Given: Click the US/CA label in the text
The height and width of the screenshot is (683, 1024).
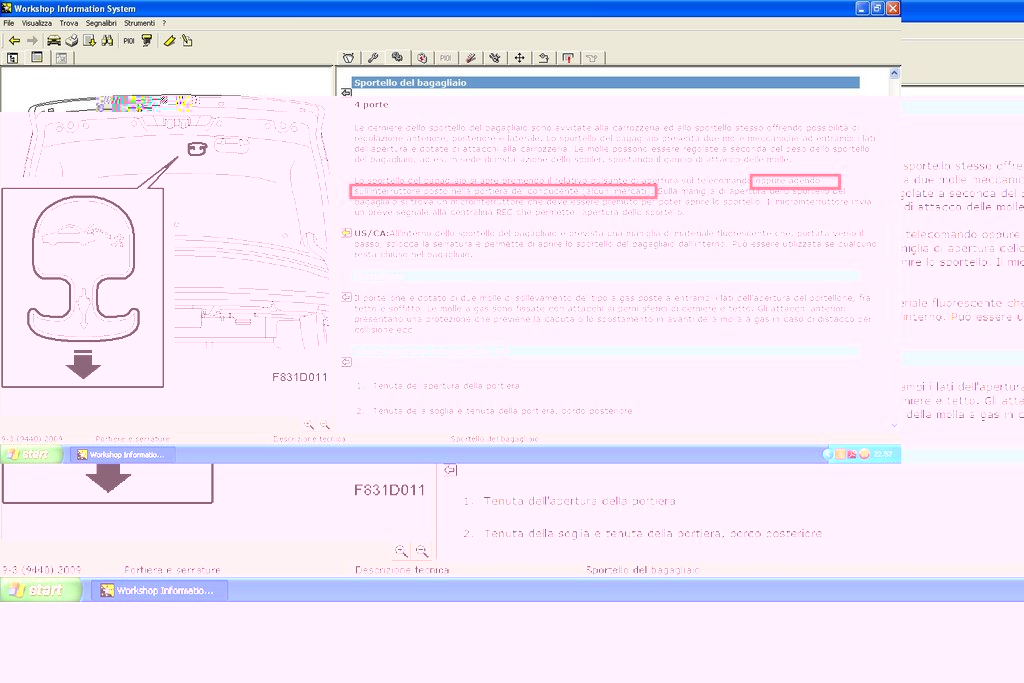Looking at the screenshot, I should pyautogui.click(x=371, y=233).
